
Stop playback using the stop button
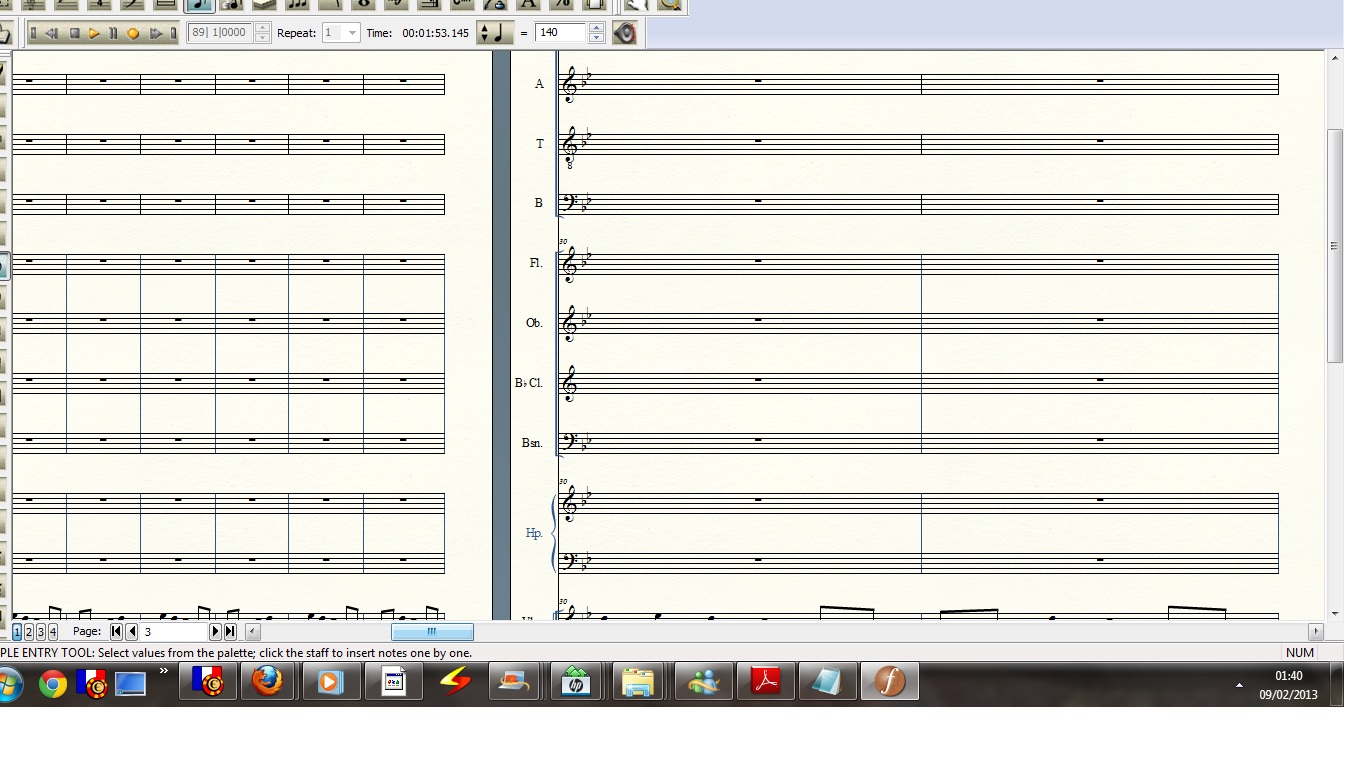pyautogui.click(x=74, y=33)
